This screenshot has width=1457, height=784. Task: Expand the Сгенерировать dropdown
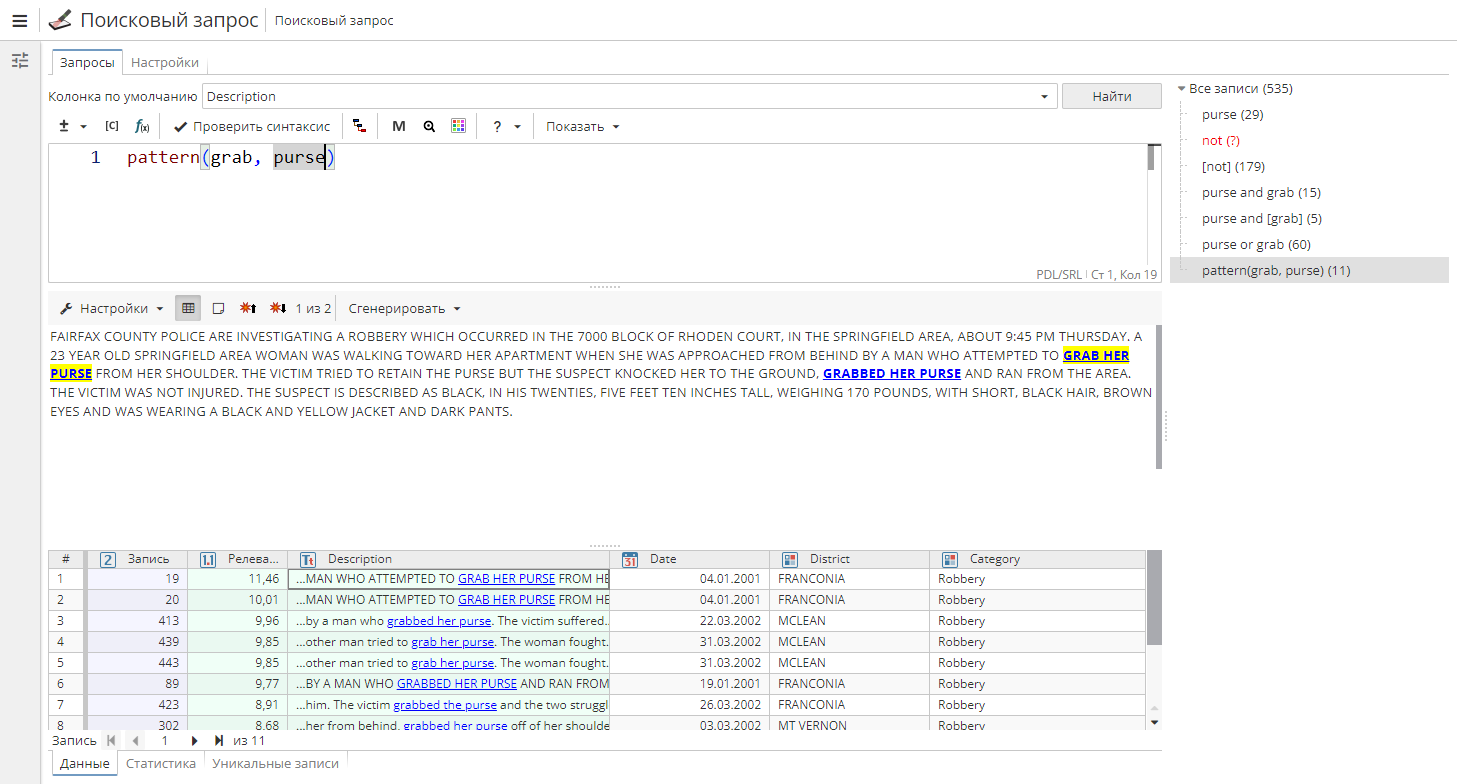(404, 308)
